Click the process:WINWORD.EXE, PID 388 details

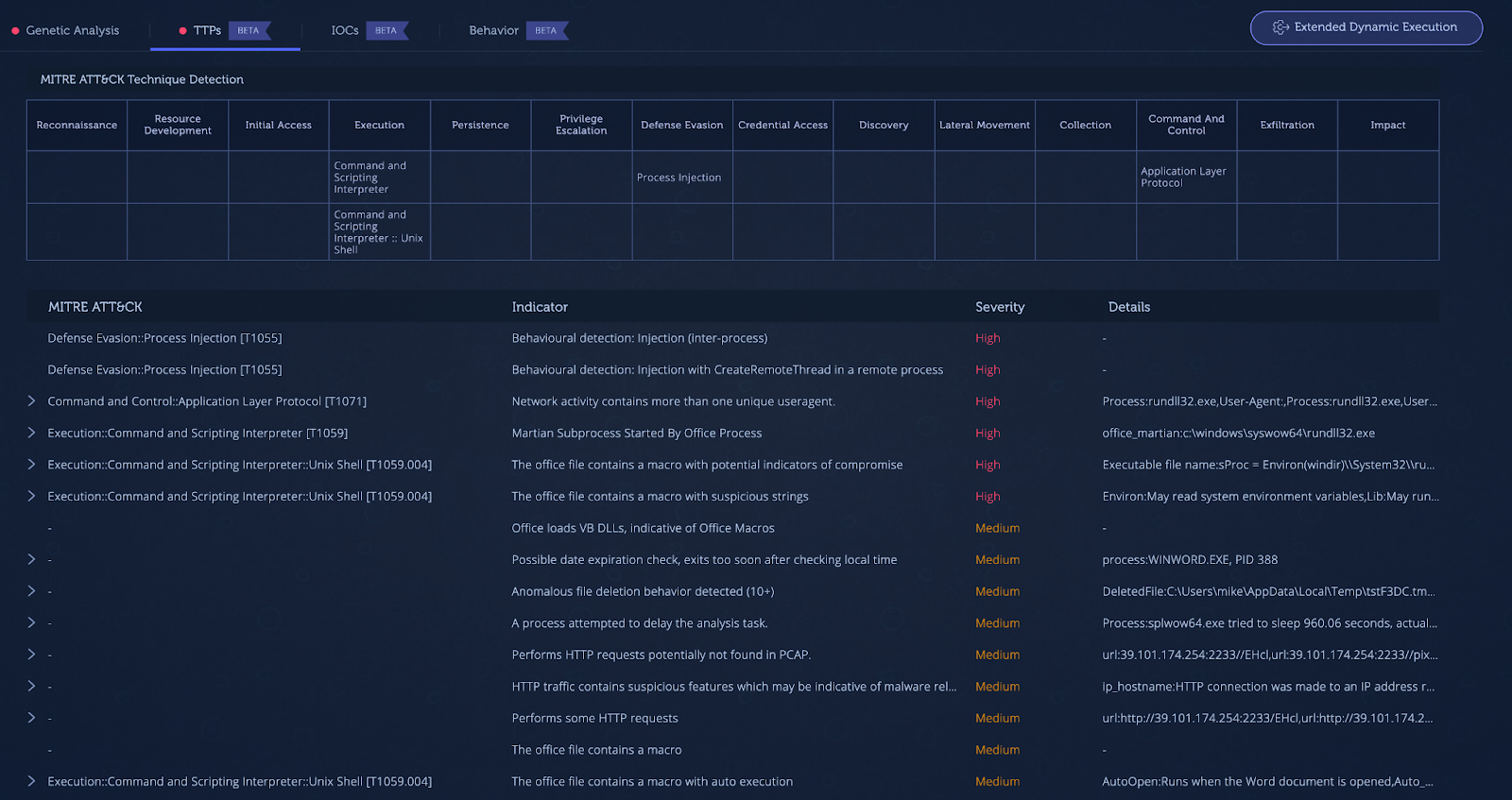coord(1190,559)
